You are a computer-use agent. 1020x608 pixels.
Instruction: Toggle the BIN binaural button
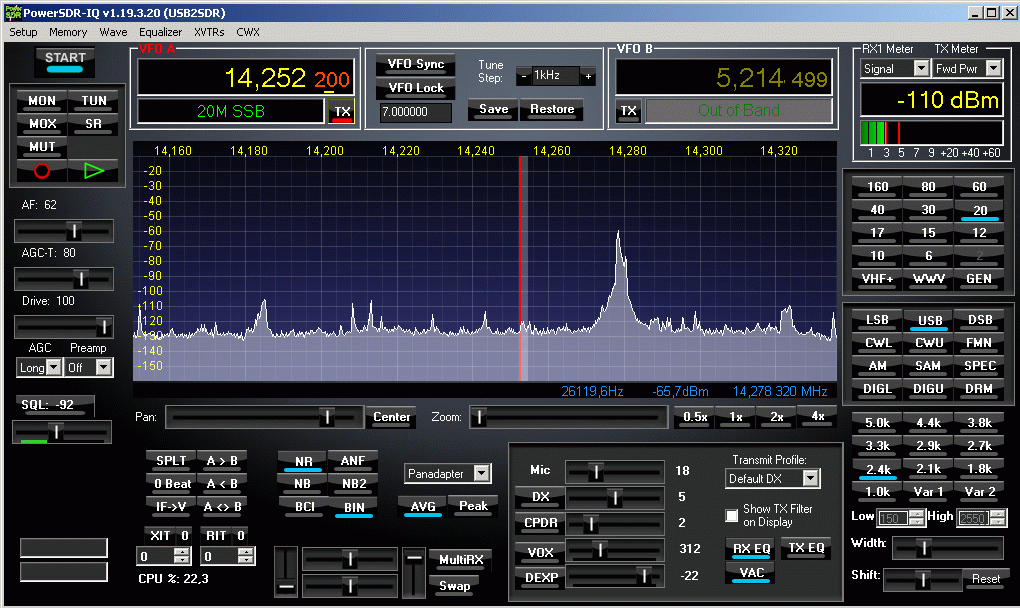[x=353, y=508]
